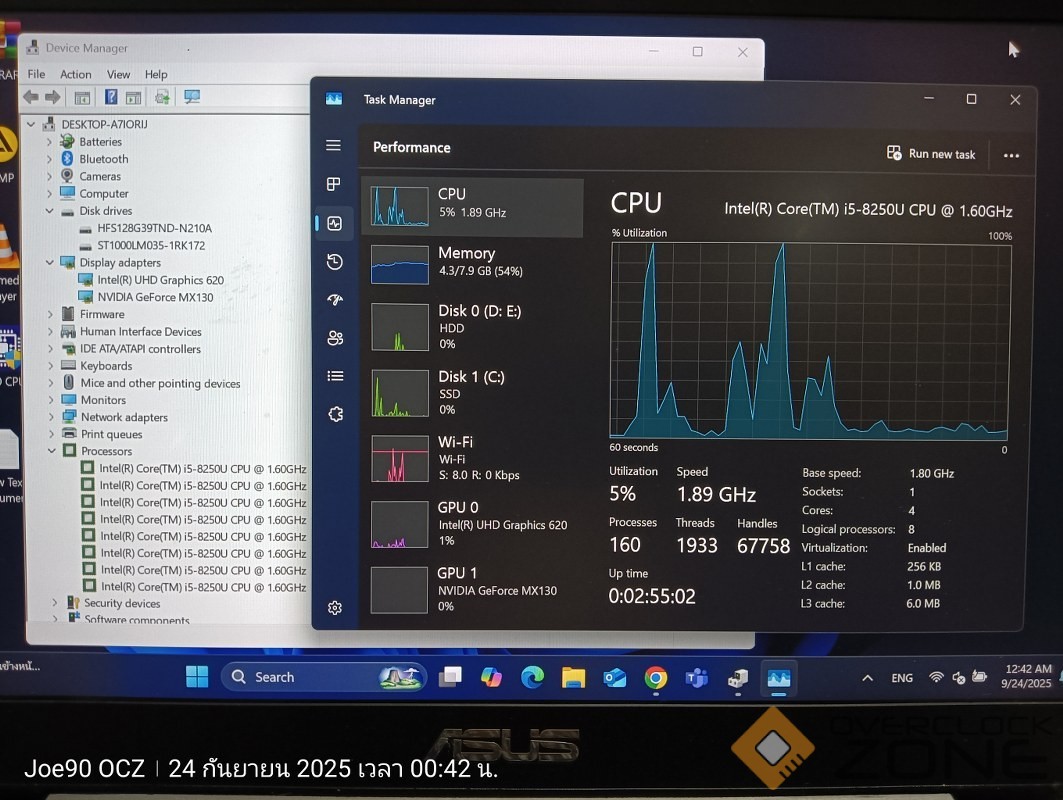The width and height of the screenshot is (1063, 800).
Task: Select Print queues category
Action: pyautogui.click(x=112, y=434)
